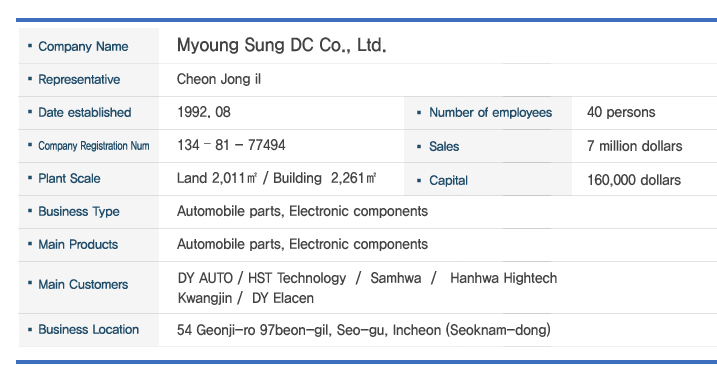Click the customer name Samhwa
This screenshot has height=374, width=717.
pyautogui.click(x=396, y=278)
